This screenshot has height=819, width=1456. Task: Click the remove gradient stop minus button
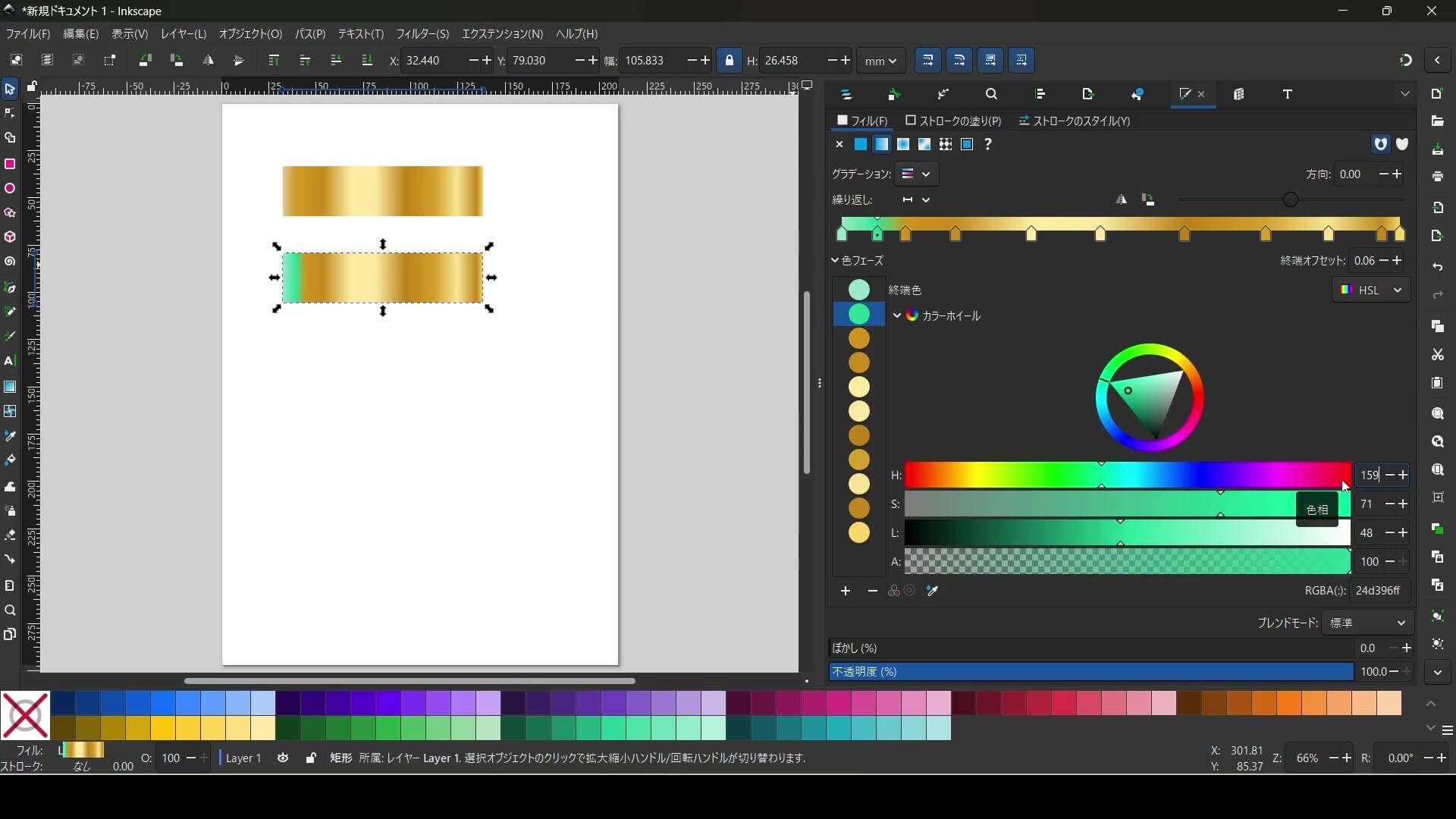(873, 591)
